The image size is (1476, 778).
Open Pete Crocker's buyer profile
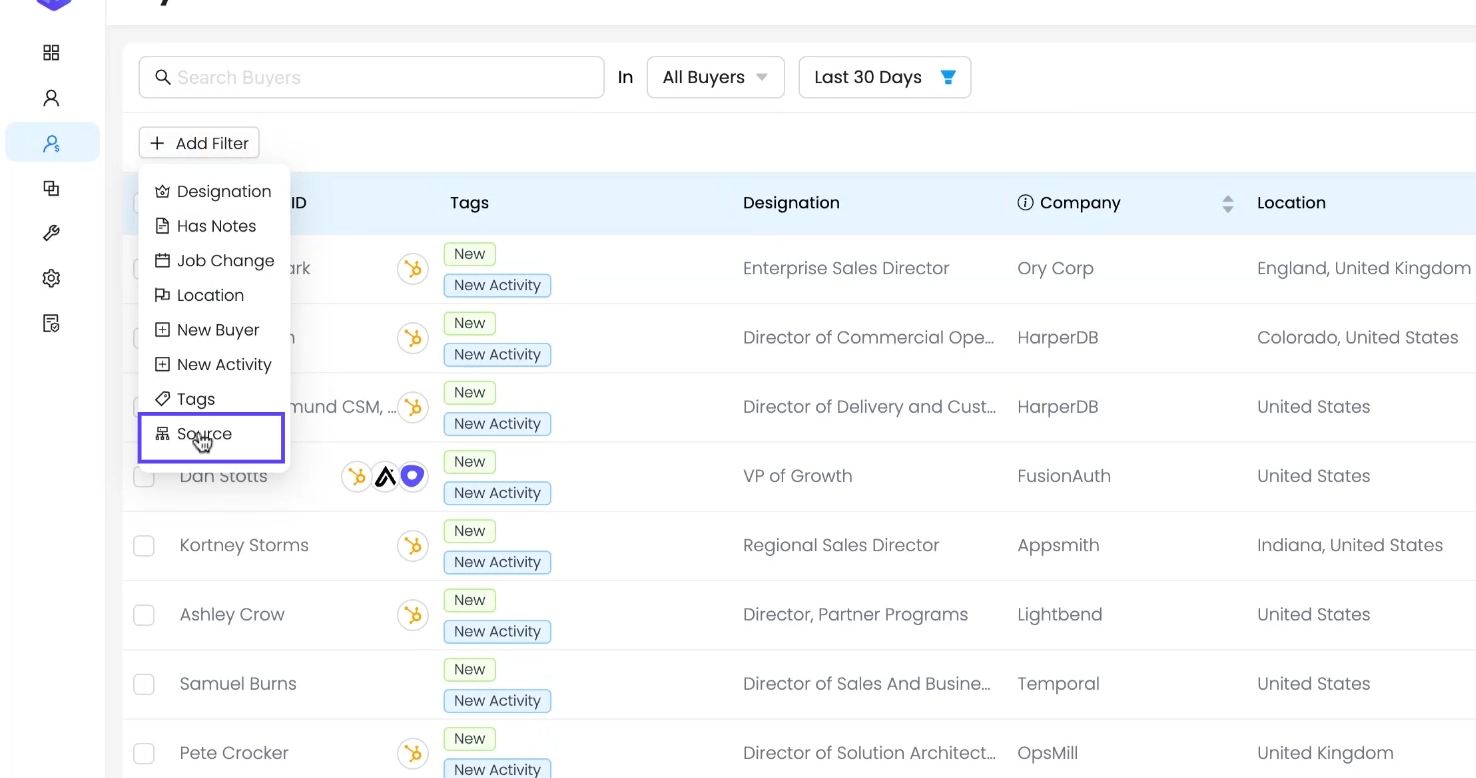pos(234,753)
